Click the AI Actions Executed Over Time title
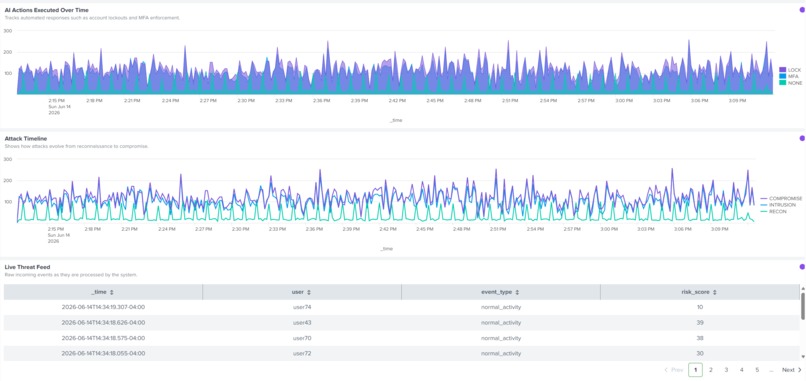The image size is (806, 381). point(46,10)
